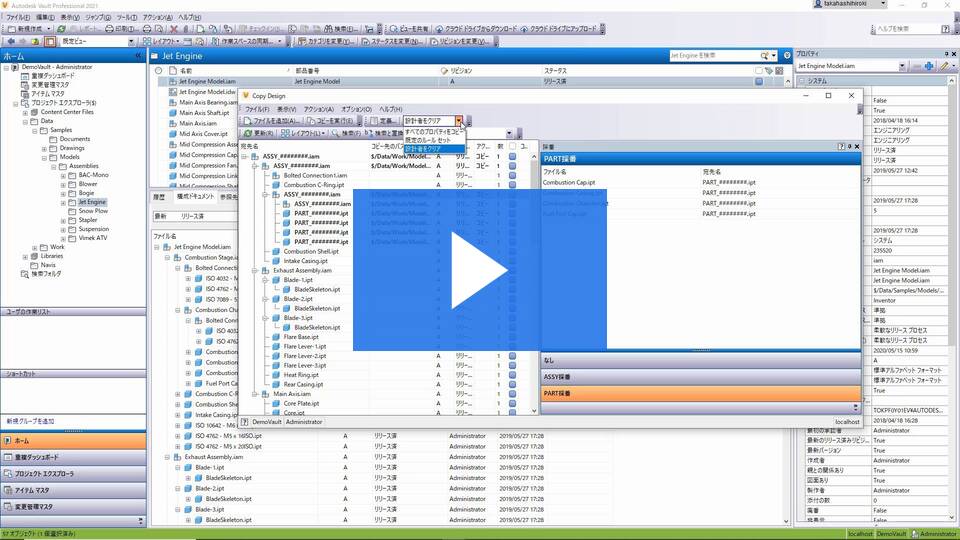Toggle blue checkbox on Bolted Connection1.iam row
The image size is (960, 540).
[512, 175]
